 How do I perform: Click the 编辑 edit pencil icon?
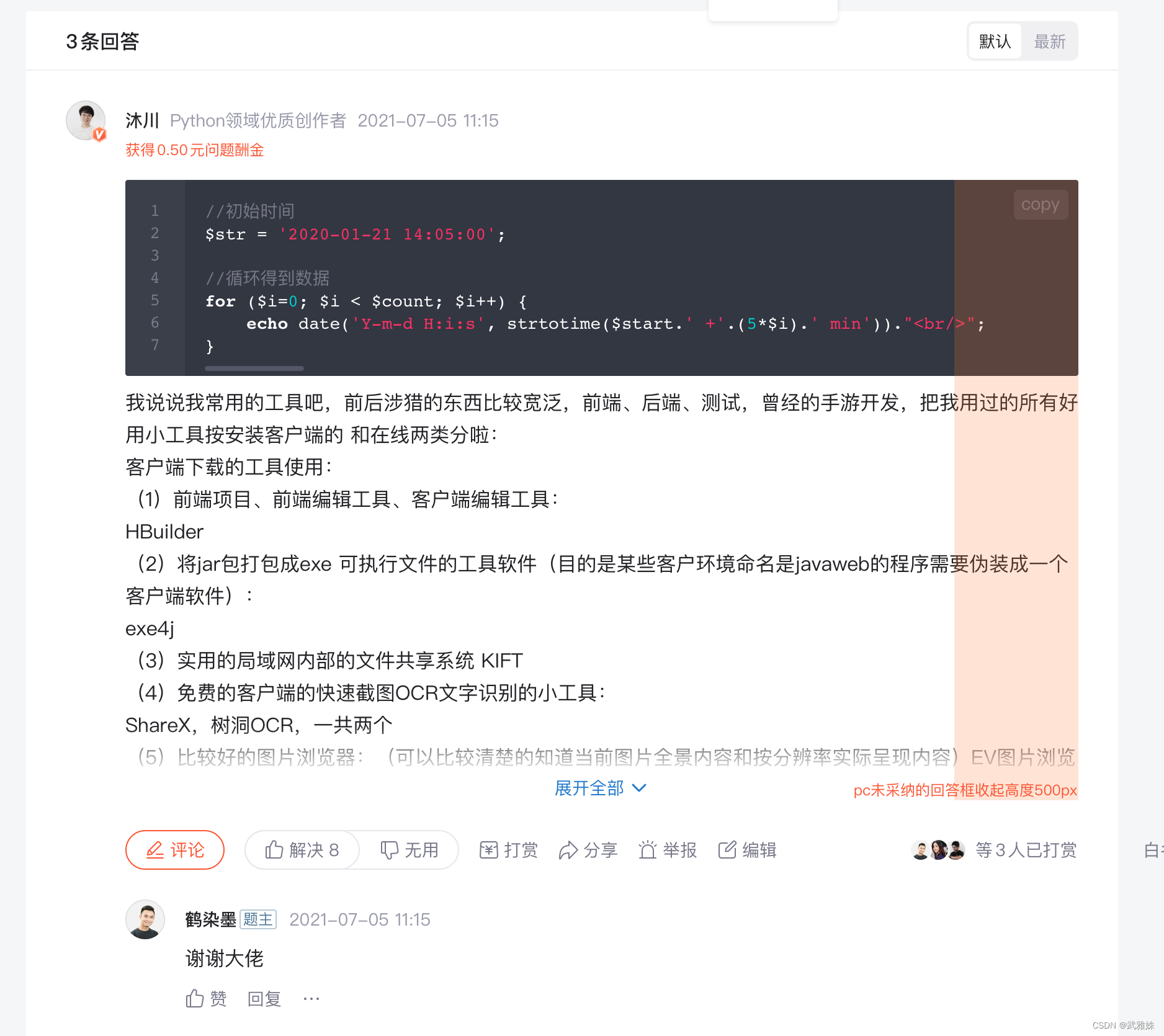pos(727,850)
